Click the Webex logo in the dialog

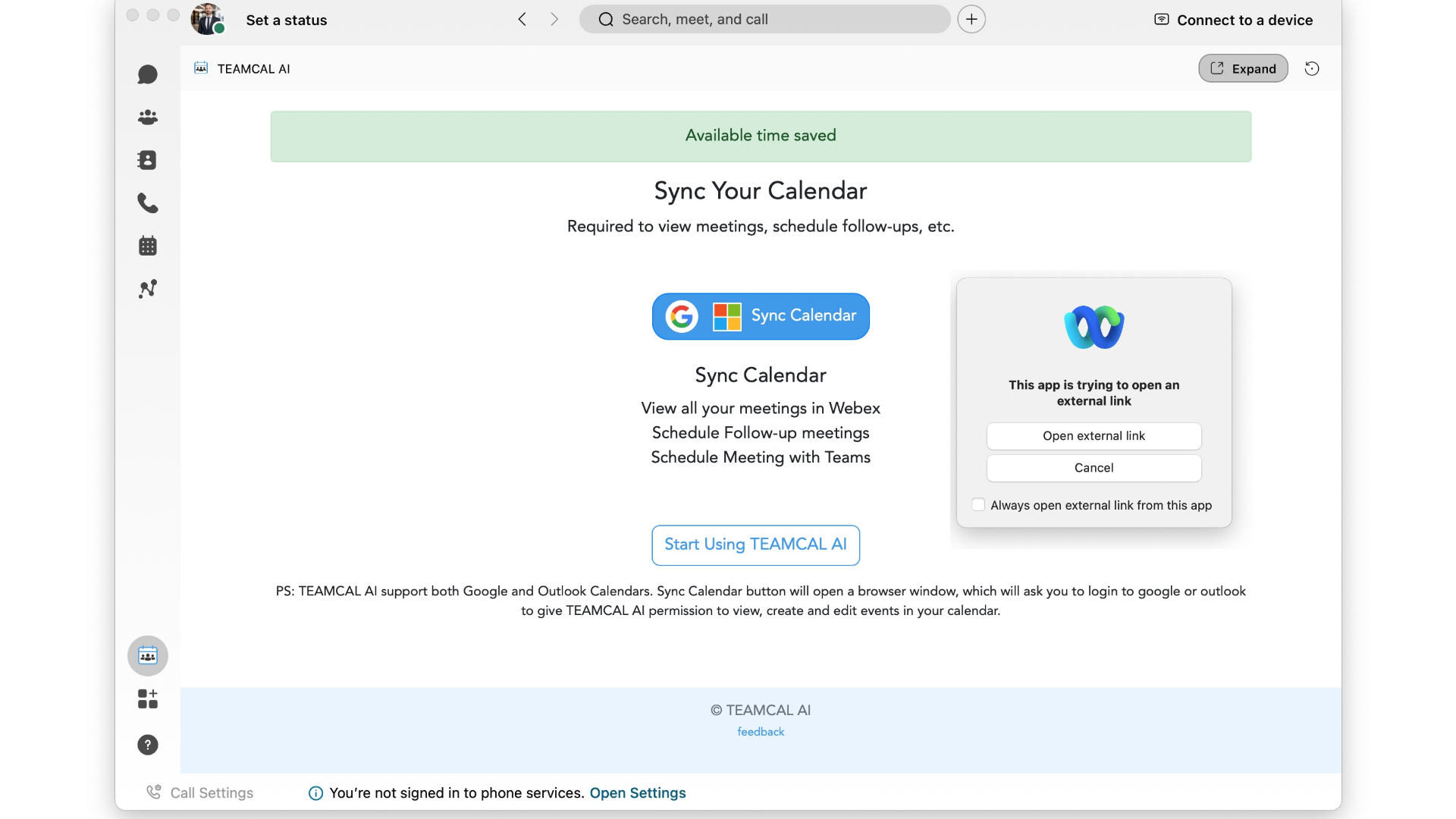click(x=1094, y=328)
